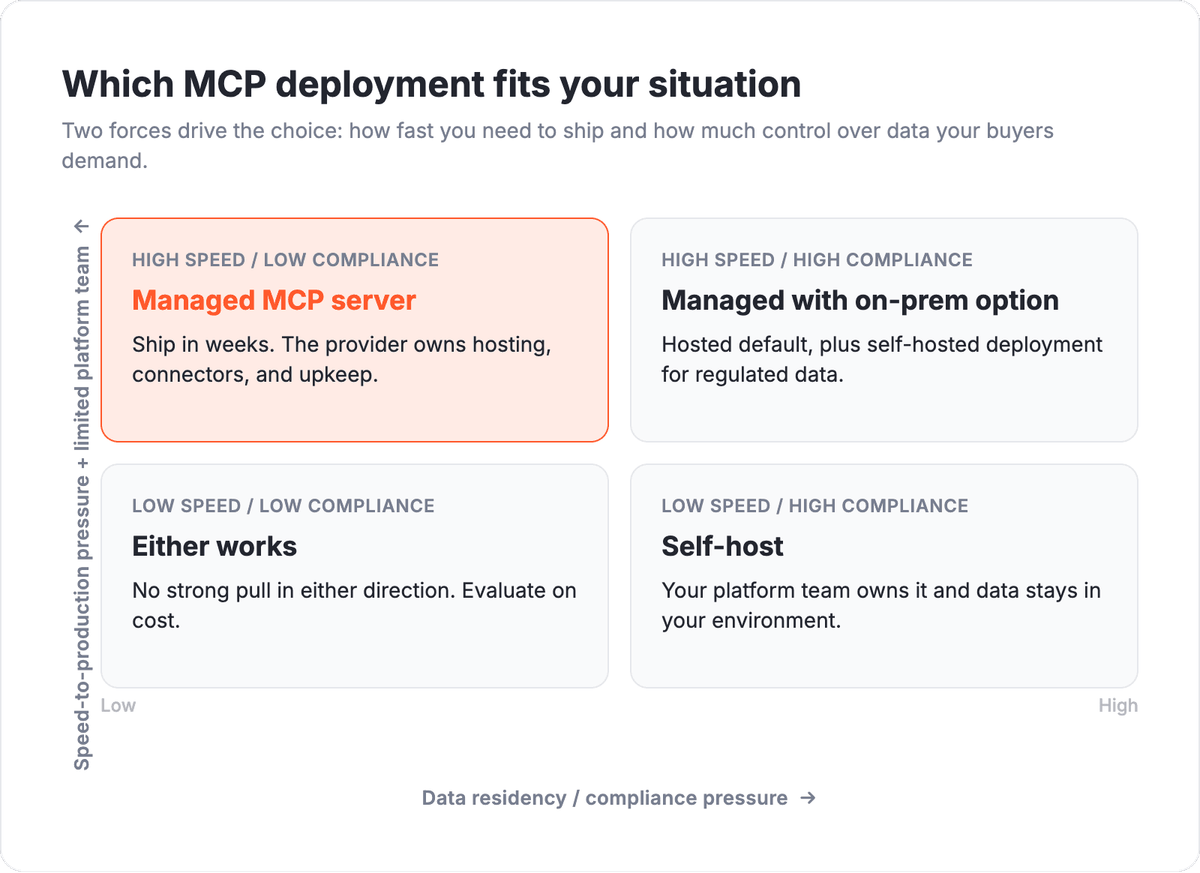
Task: Select the "LOW SPEED / LOW COMPLIANCE" label
Action: pyautogui.click(x=283, y=506)
